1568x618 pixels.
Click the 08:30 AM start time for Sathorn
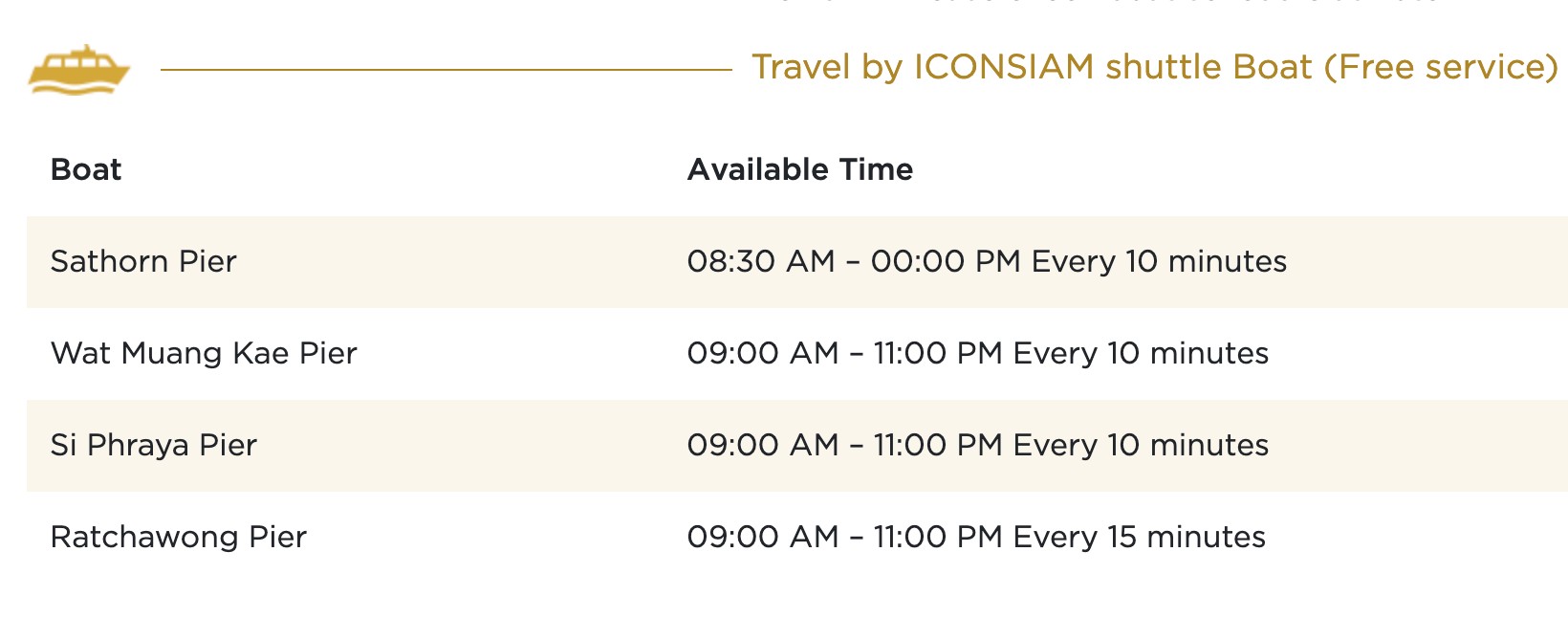tap(761, 261)
